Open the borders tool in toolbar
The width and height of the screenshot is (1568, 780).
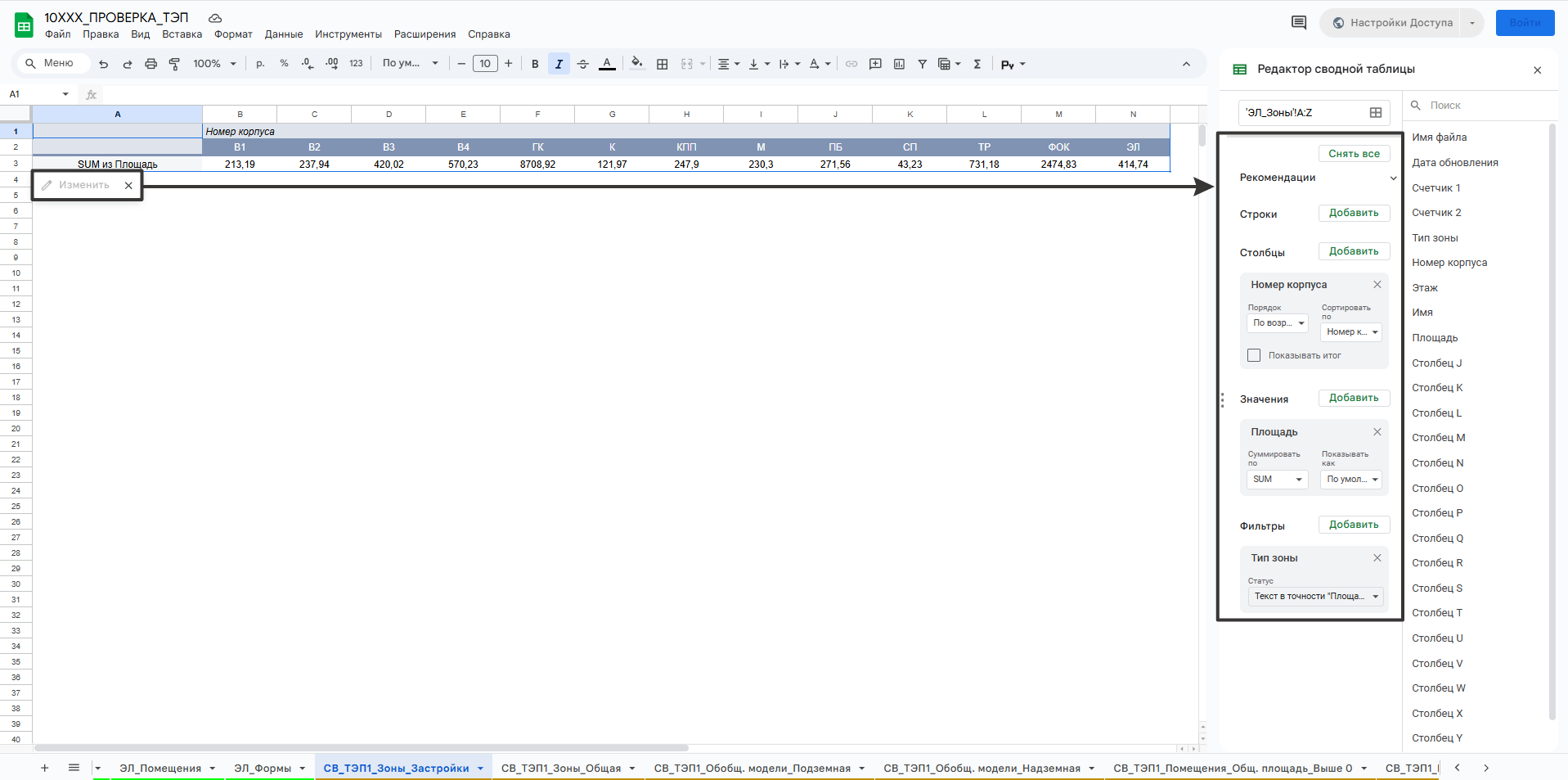coord(663,64)
